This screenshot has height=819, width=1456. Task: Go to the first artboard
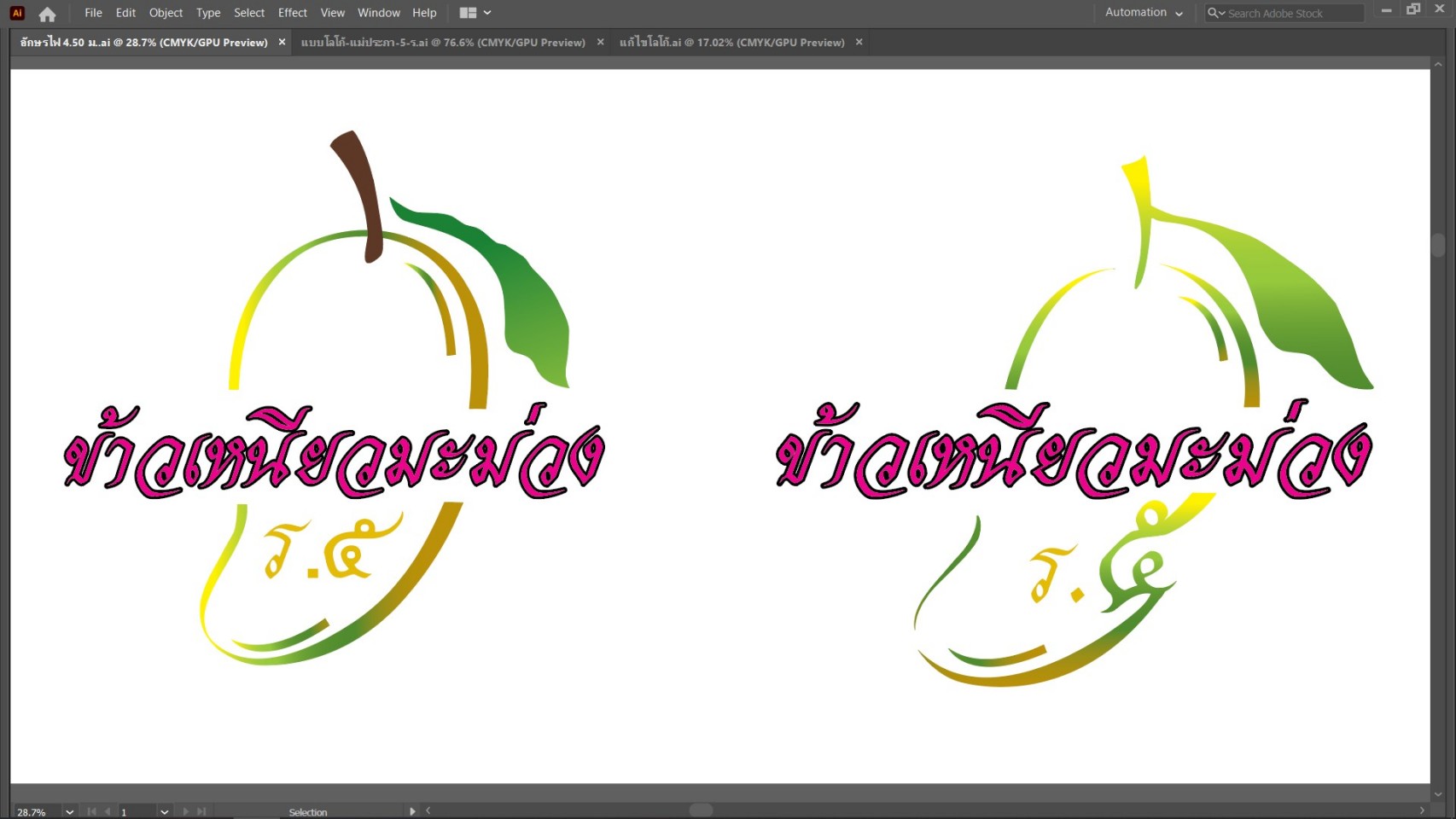pyautogui.click(x=91, y=811)
